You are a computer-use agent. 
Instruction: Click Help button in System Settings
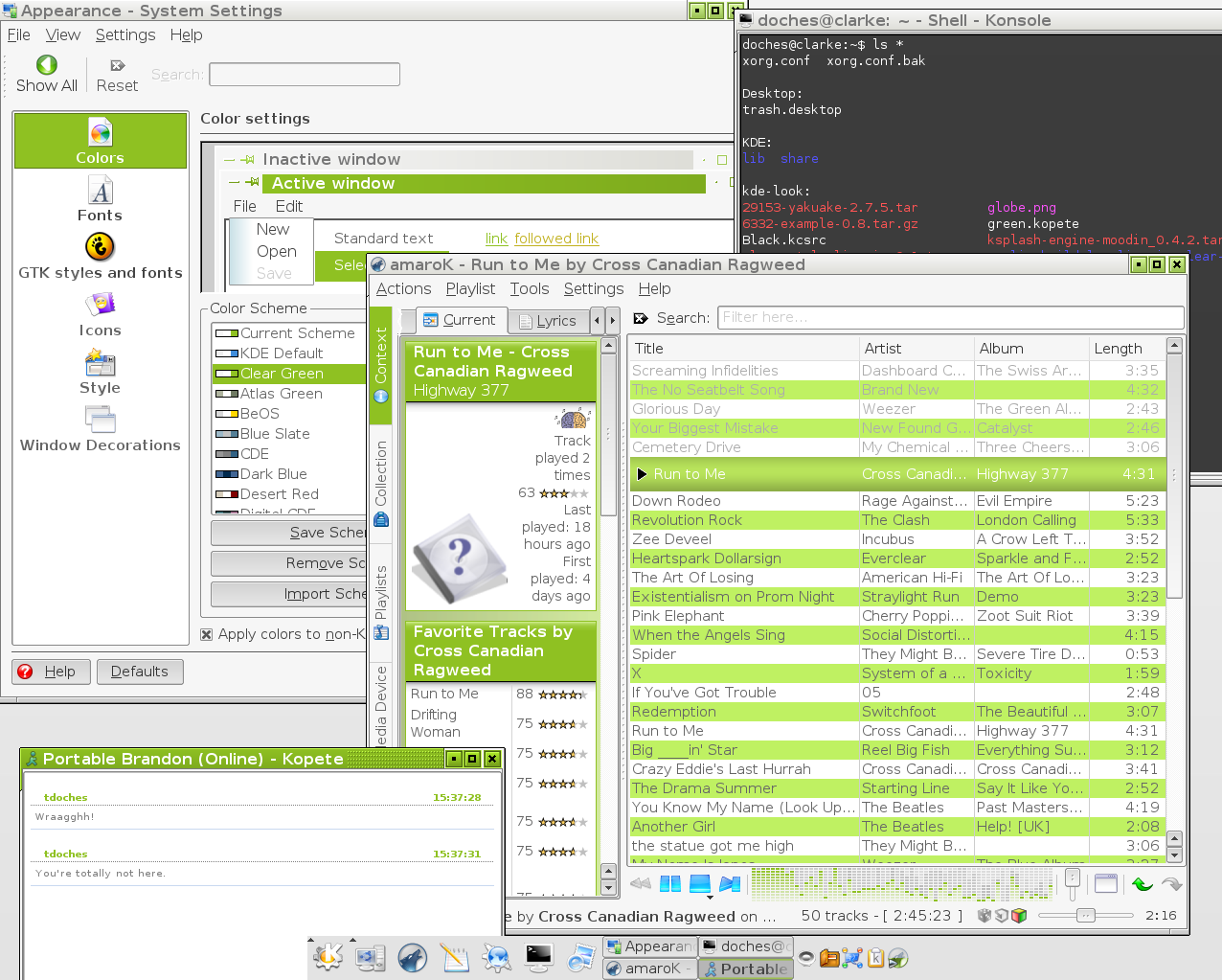(52, 672)
